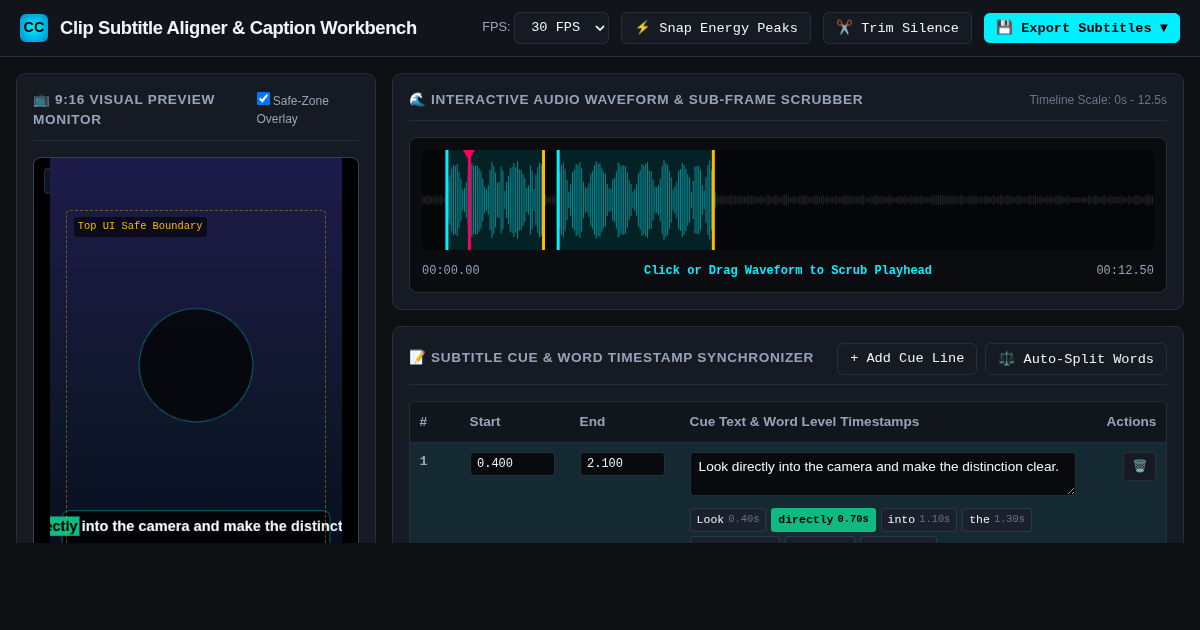Click the 00:12.50 end timecode label
The image size is (1200, 630).
(1125, 271)
